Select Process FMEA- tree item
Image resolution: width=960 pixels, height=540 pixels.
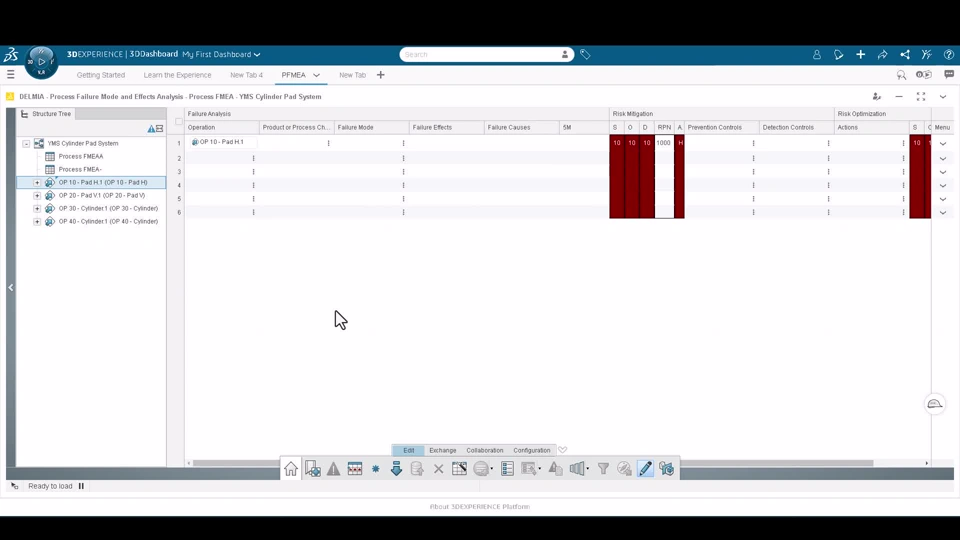coord(80,170)
